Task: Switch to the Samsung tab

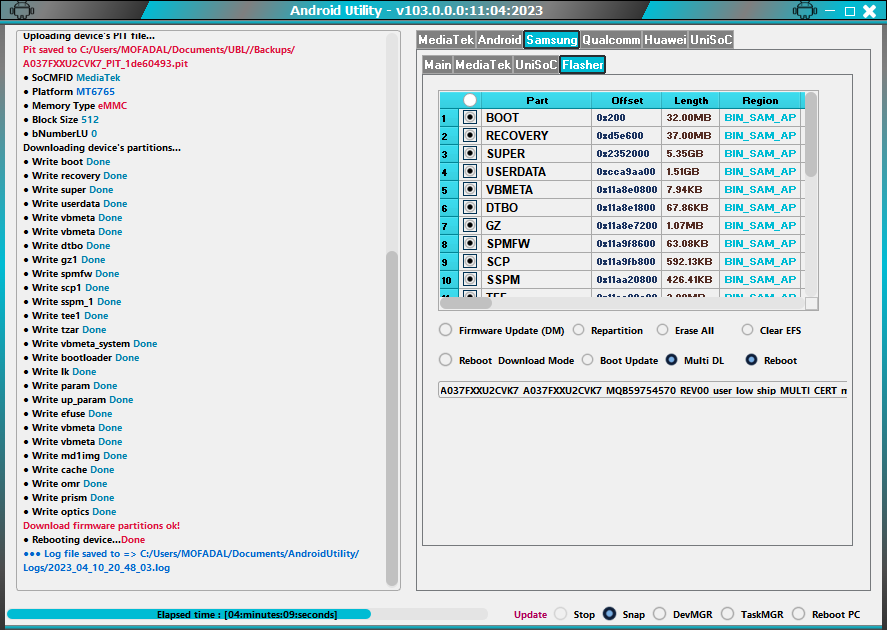Action: [552, 40]
